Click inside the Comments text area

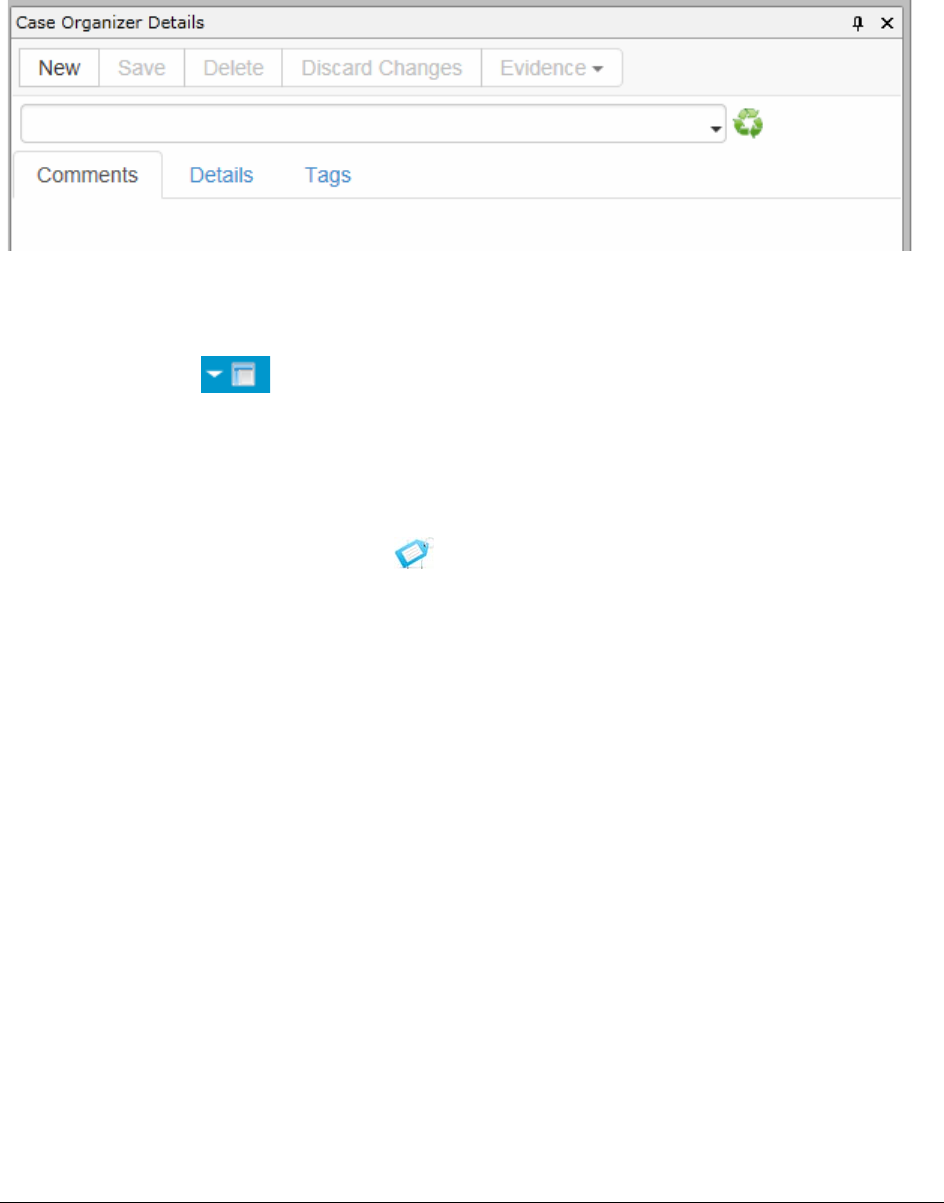click(x=456, y=225)
